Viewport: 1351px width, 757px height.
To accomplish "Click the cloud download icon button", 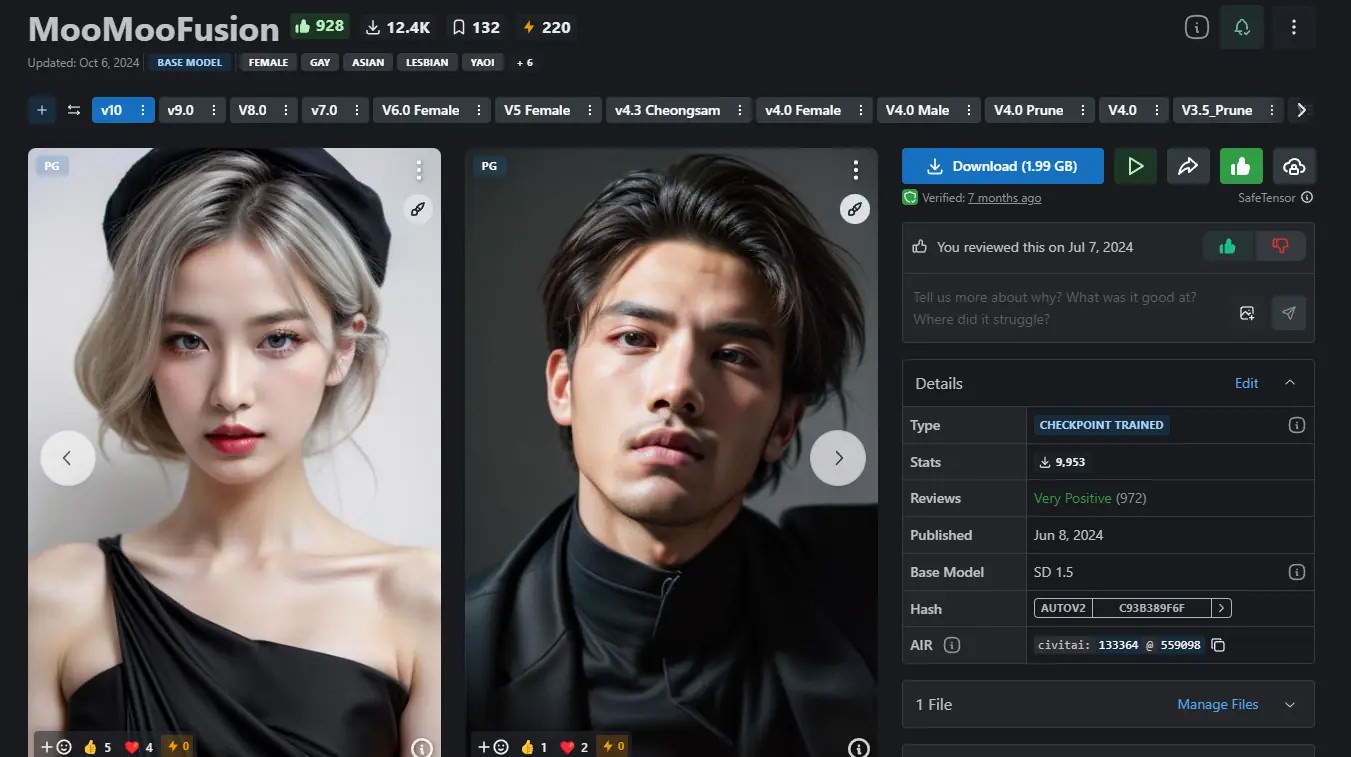I will (1294, 166).
